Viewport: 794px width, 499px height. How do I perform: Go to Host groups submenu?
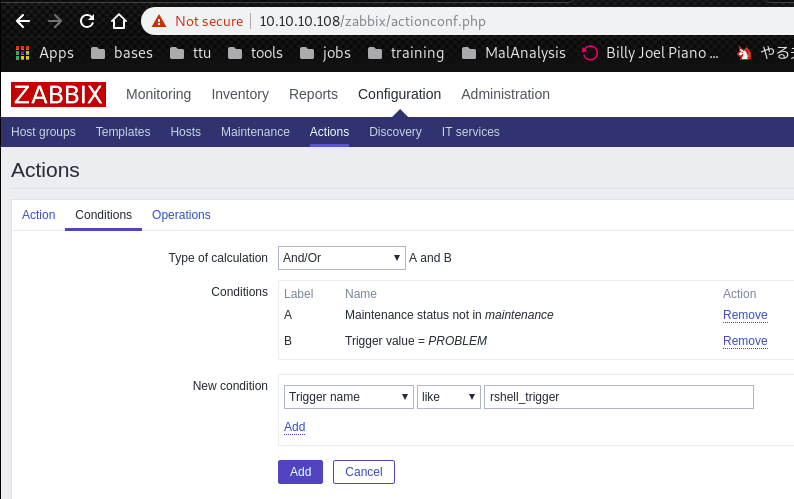click(43, 132)
